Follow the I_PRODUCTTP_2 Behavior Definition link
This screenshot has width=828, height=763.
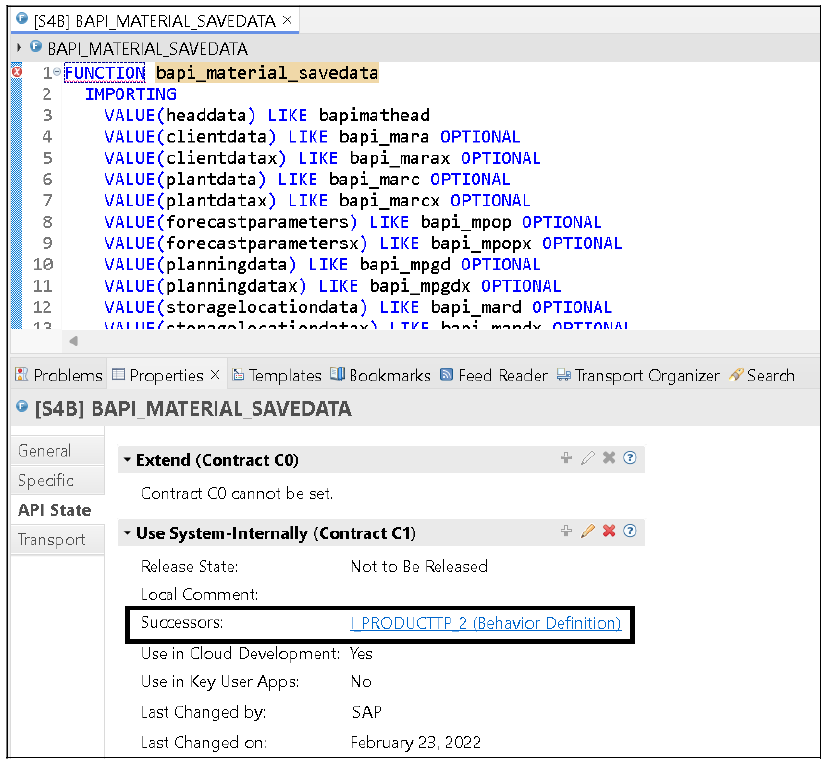[x=487, y=623]
